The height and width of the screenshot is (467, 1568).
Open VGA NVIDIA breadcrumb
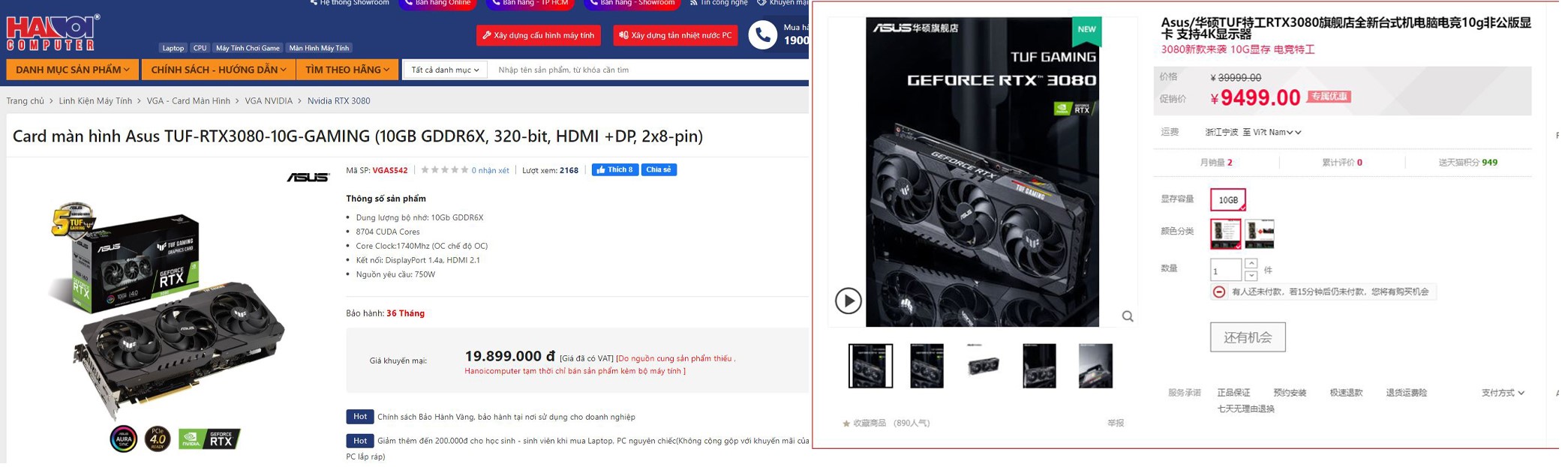pyautogui.click(x=270, y=101)
